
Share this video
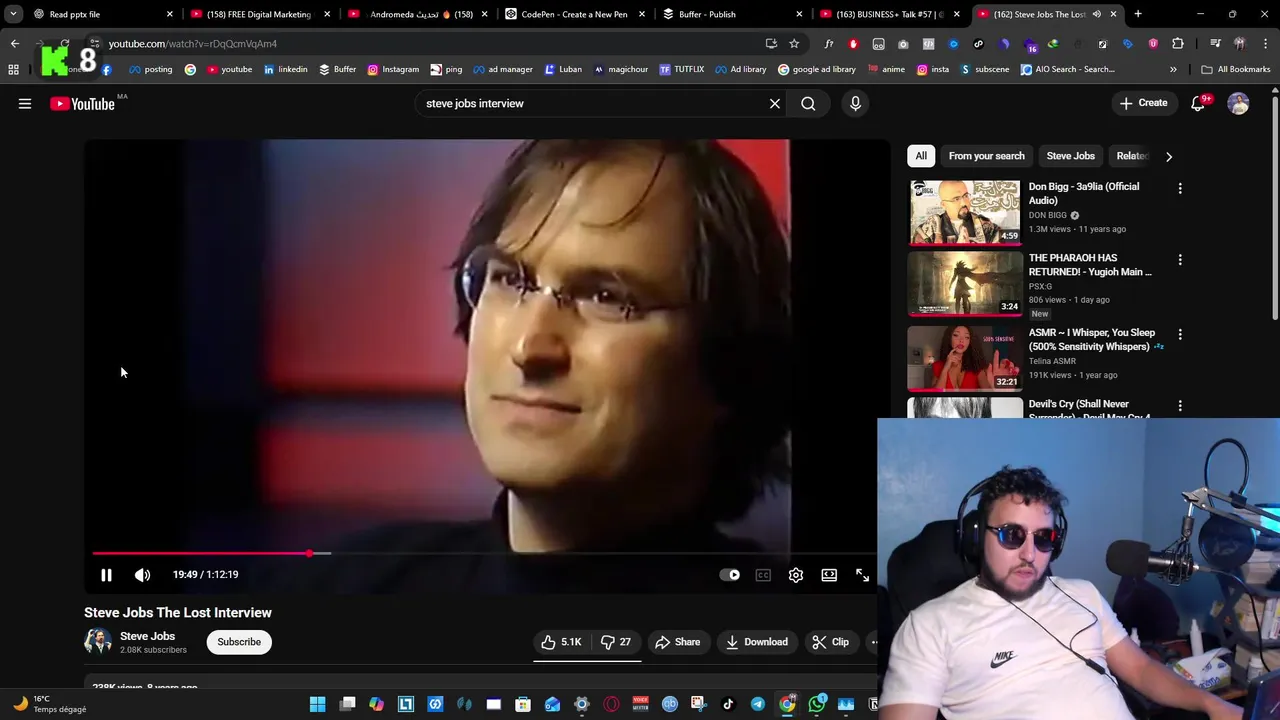pos(677,642)
